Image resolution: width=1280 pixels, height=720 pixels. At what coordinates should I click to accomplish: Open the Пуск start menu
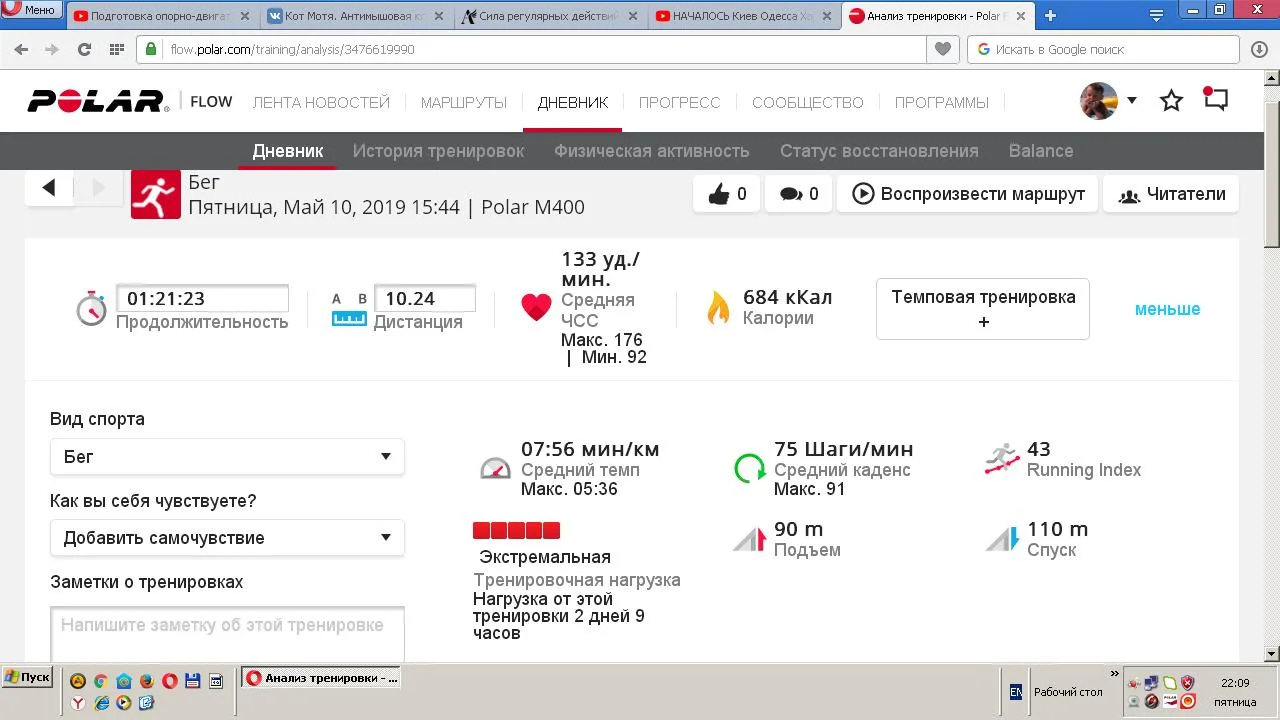tap(28, 677)
